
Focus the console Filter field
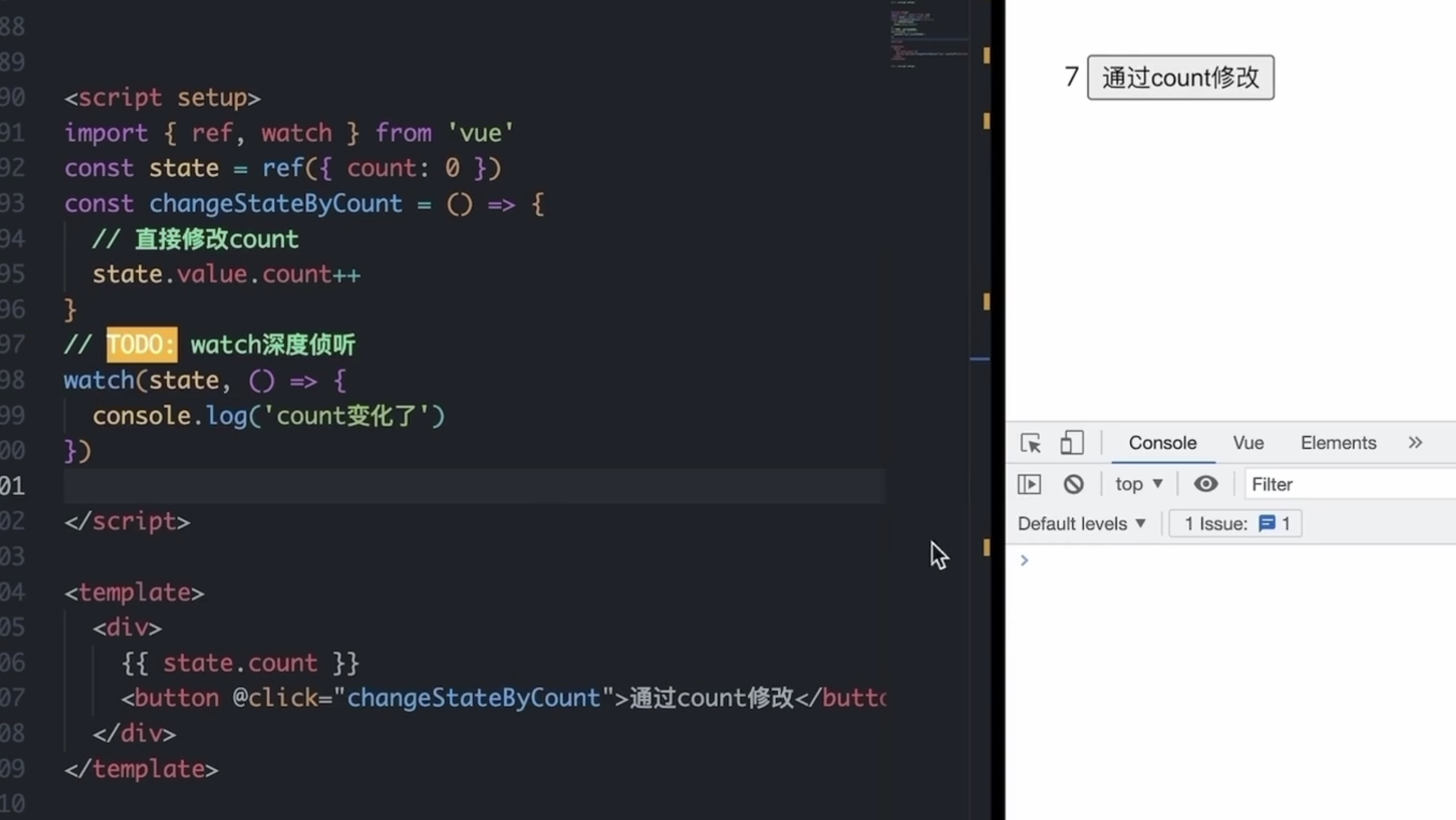[1347, 484]
